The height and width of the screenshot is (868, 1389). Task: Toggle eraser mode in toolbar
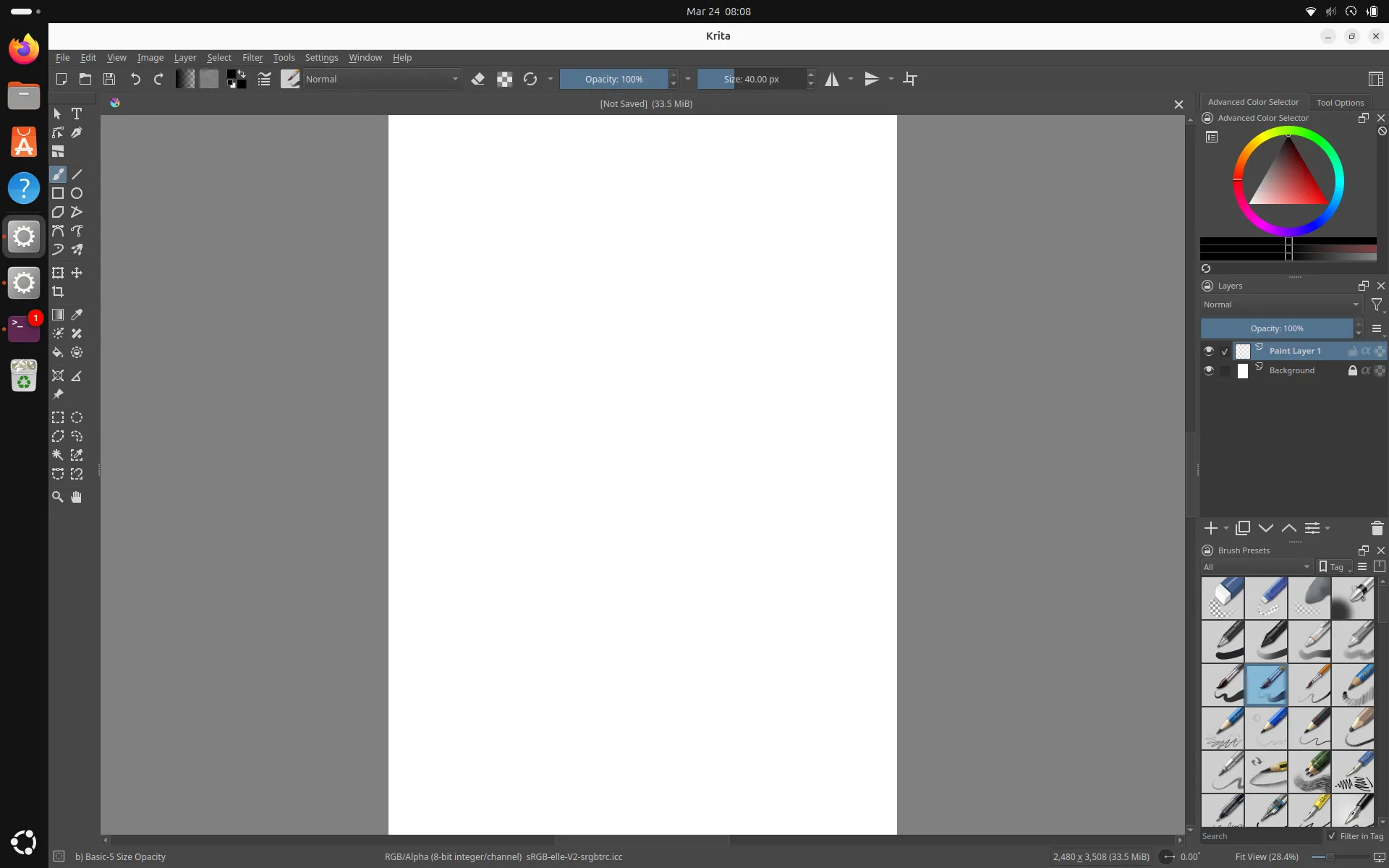(x=478, y=79)
